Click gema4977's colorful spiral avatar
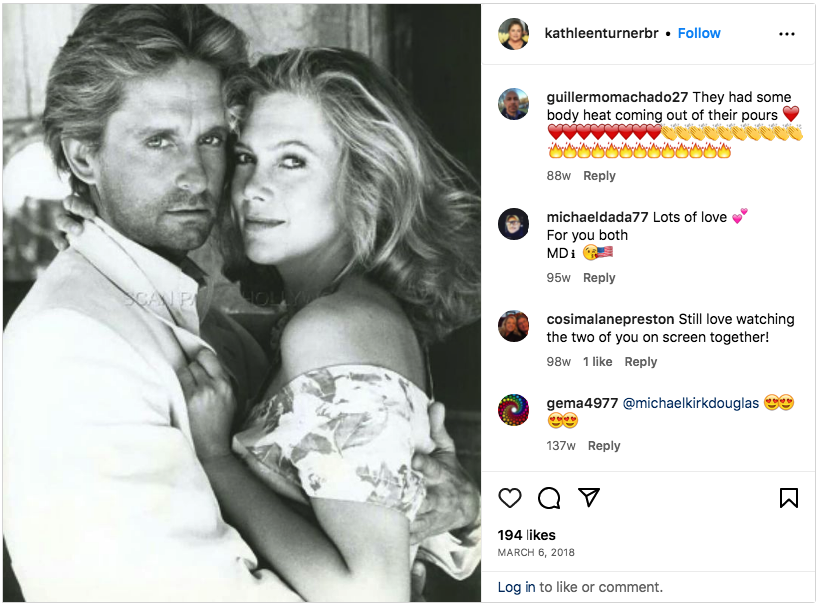The image size is (817, 604). (514, 410)
